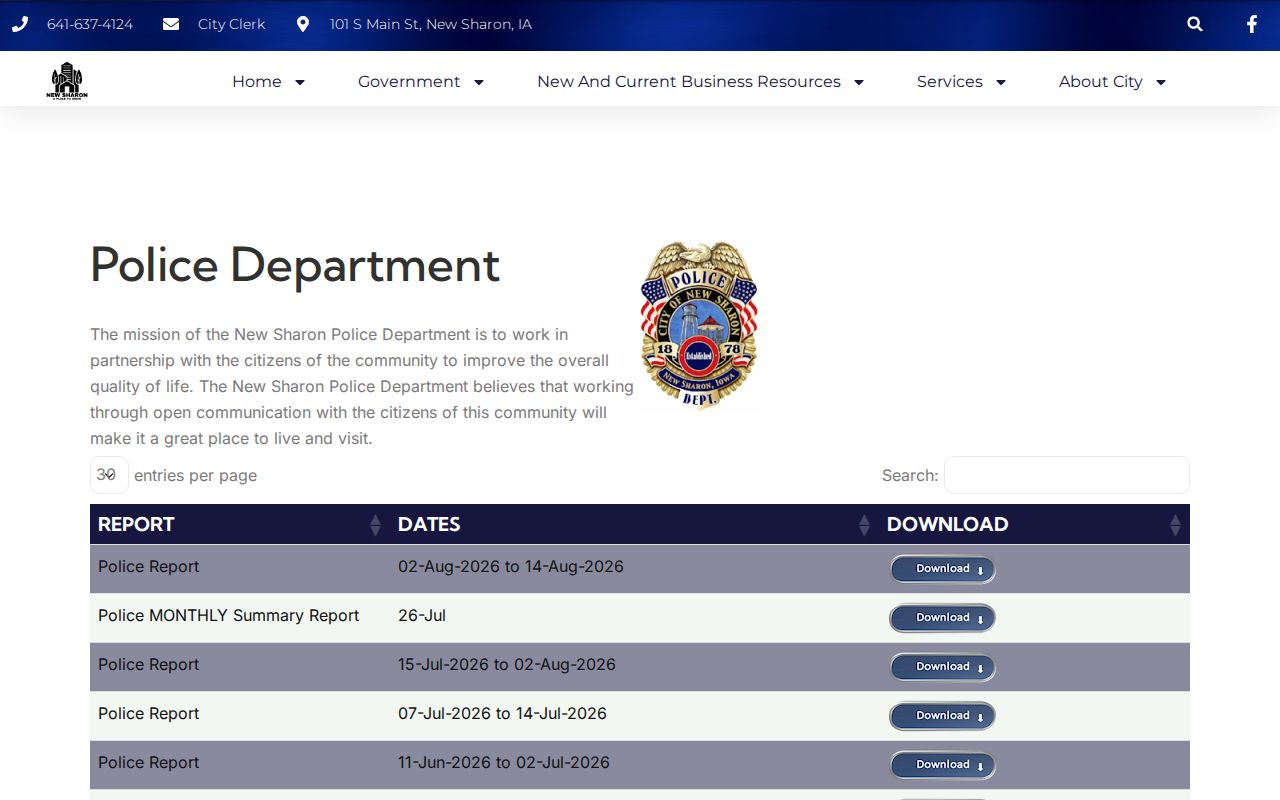
Task: Expand New And Current Business Resources caret
Action: (859, 82)
